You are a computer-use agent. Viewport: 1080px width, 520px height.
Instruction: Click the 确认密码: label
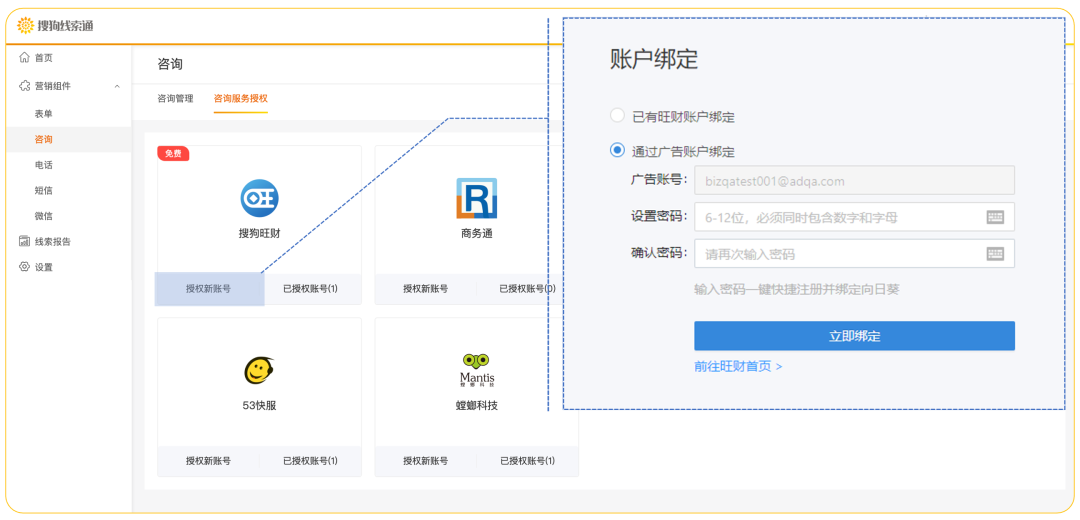[x=659, y=253]
